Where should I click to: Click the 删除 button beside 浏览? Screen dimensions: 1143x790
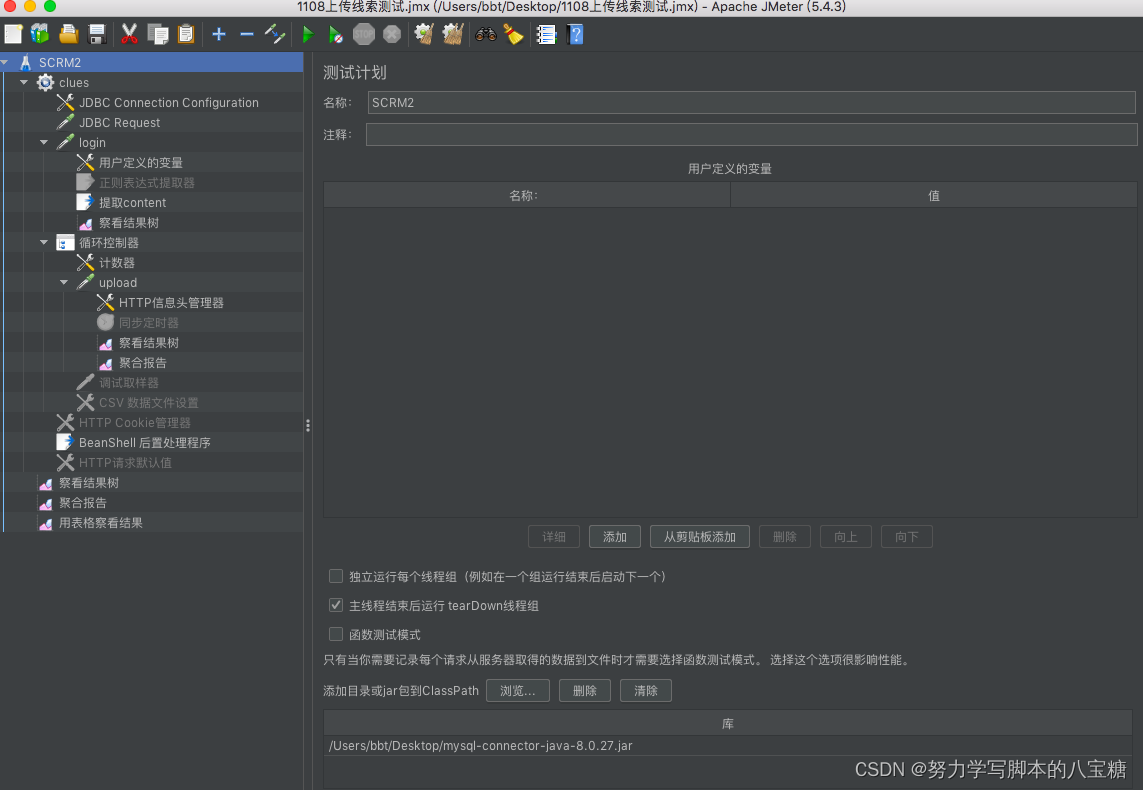pyautogui.click(x=585, y=690)
